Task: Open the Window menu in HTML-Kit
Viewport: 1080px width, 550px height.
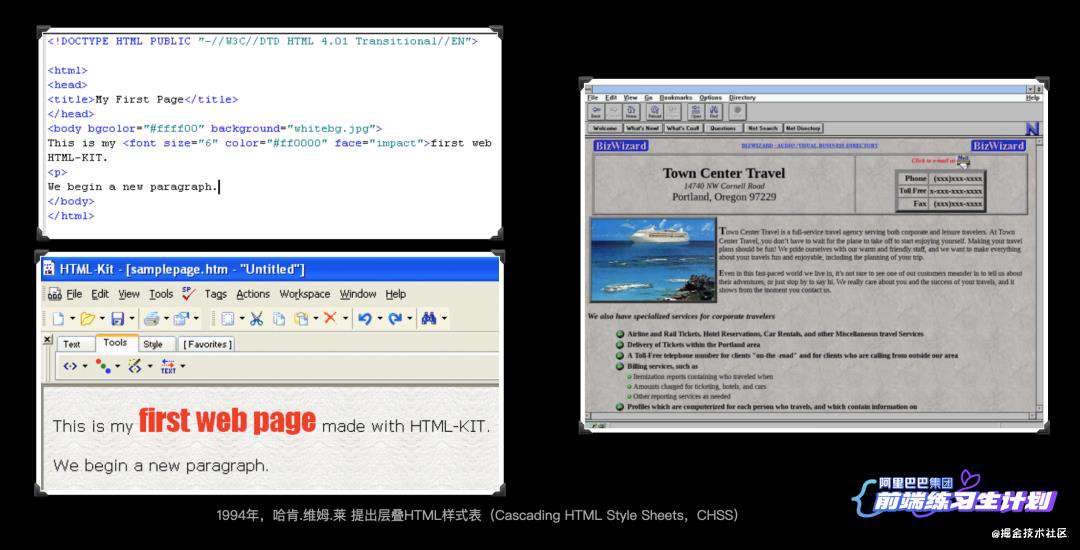Action: (x=358, y=294)
